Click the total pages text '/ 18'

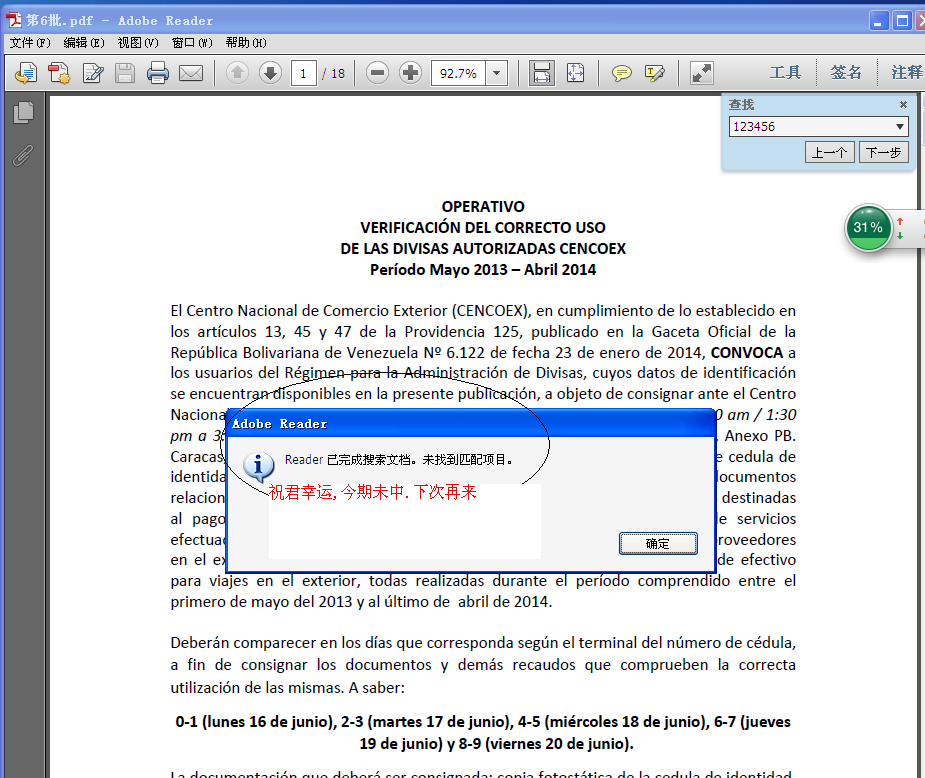(333, 74)
